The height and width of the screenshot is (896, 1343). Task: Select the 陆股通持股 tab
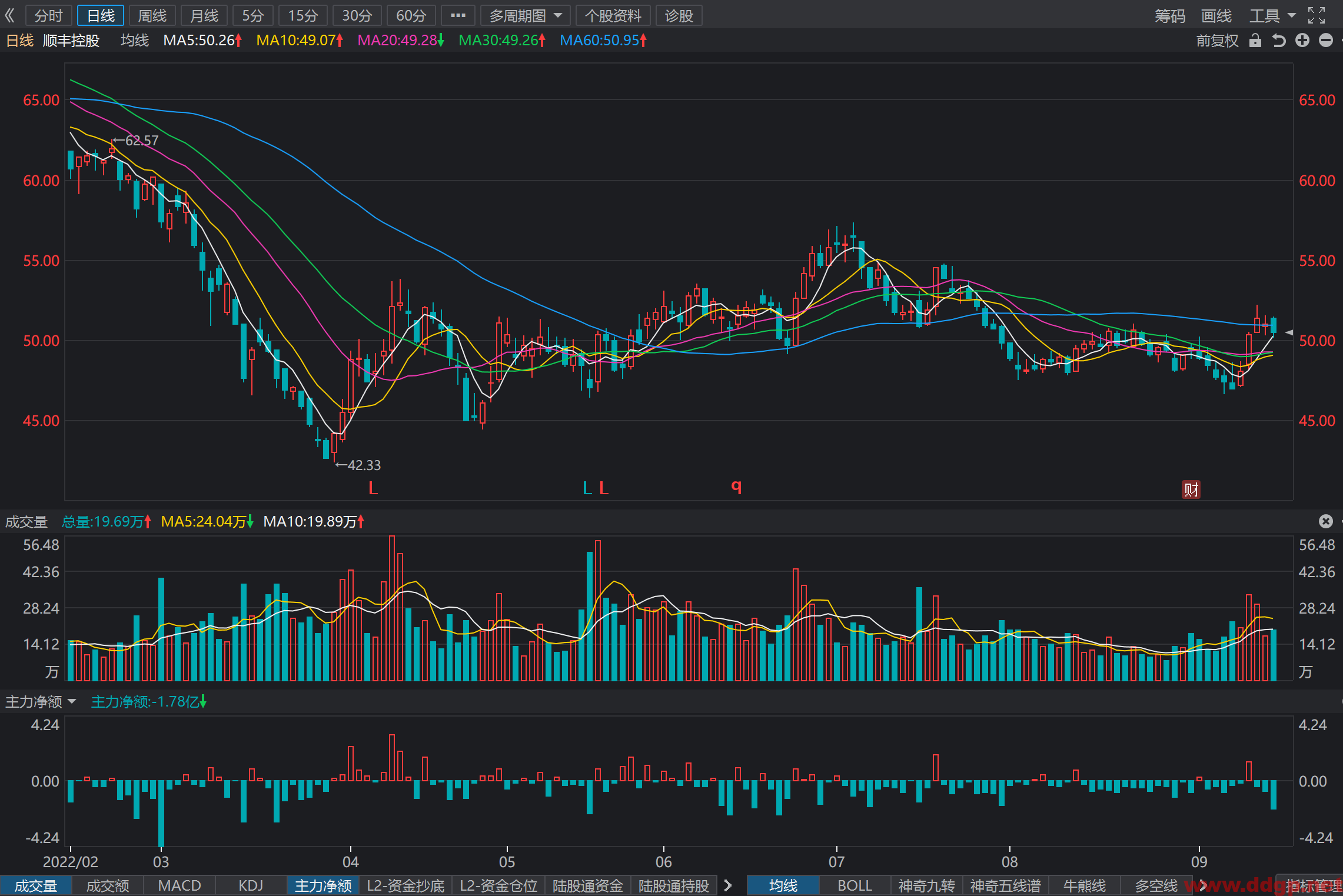tap(674, 885)
